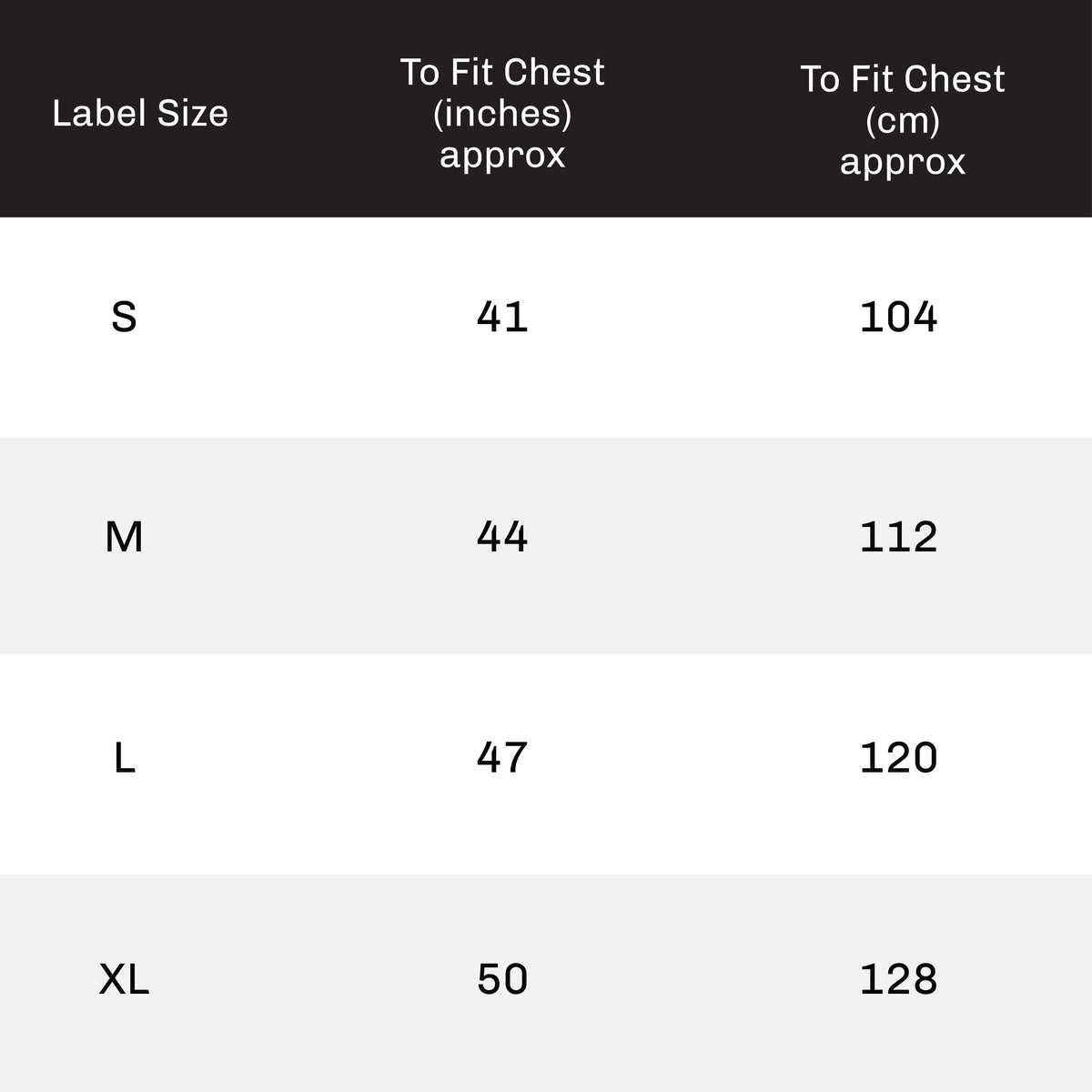
Task: Click 'To Fit Chest' above '(inches)'
Action: [x=502, y=73]
